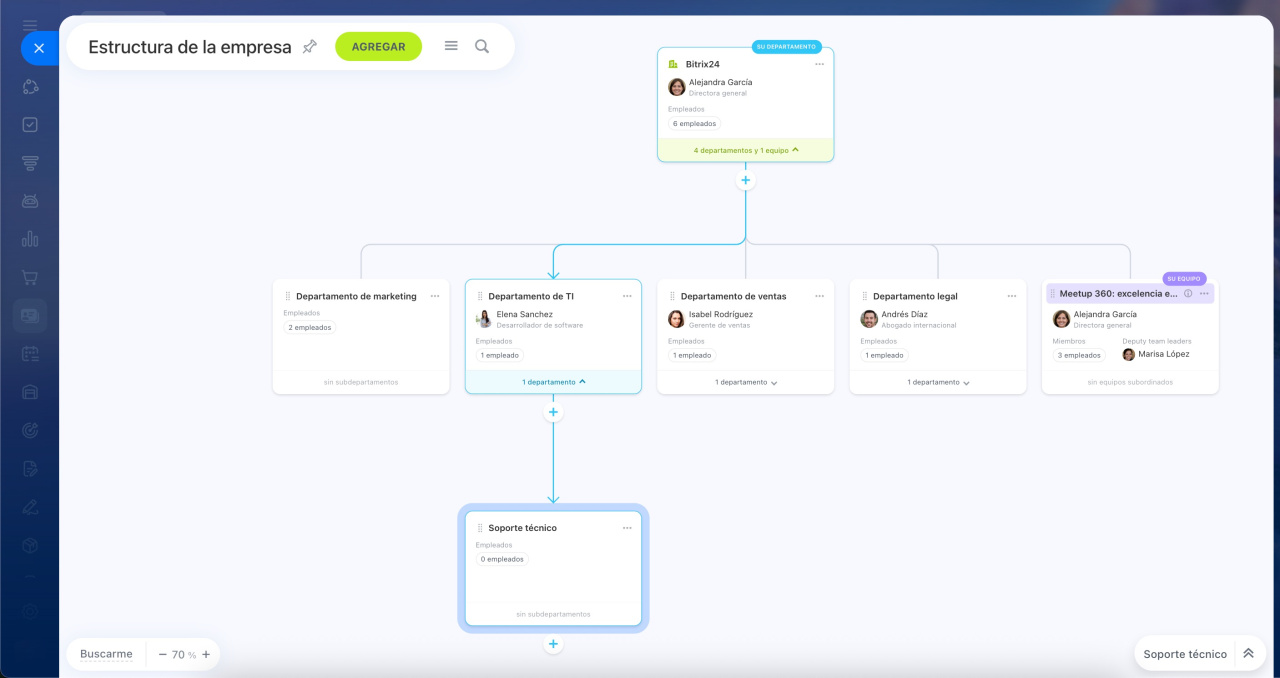Viewport: 1280px width, 678px height.
Task: Open marketing's 2 empleados list
Action: [310, 327]
